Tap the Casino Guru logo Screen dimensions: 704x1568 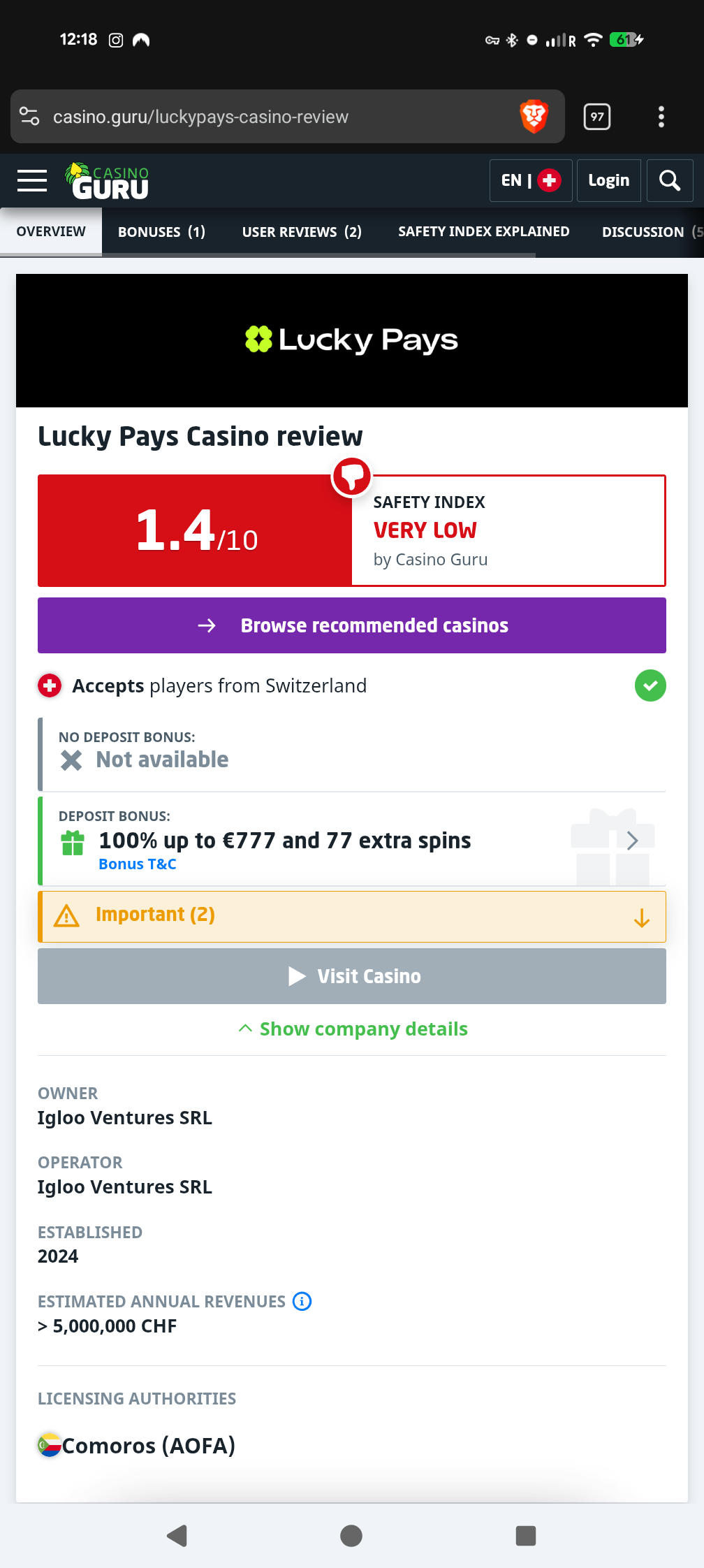click(x=108, y=182)
